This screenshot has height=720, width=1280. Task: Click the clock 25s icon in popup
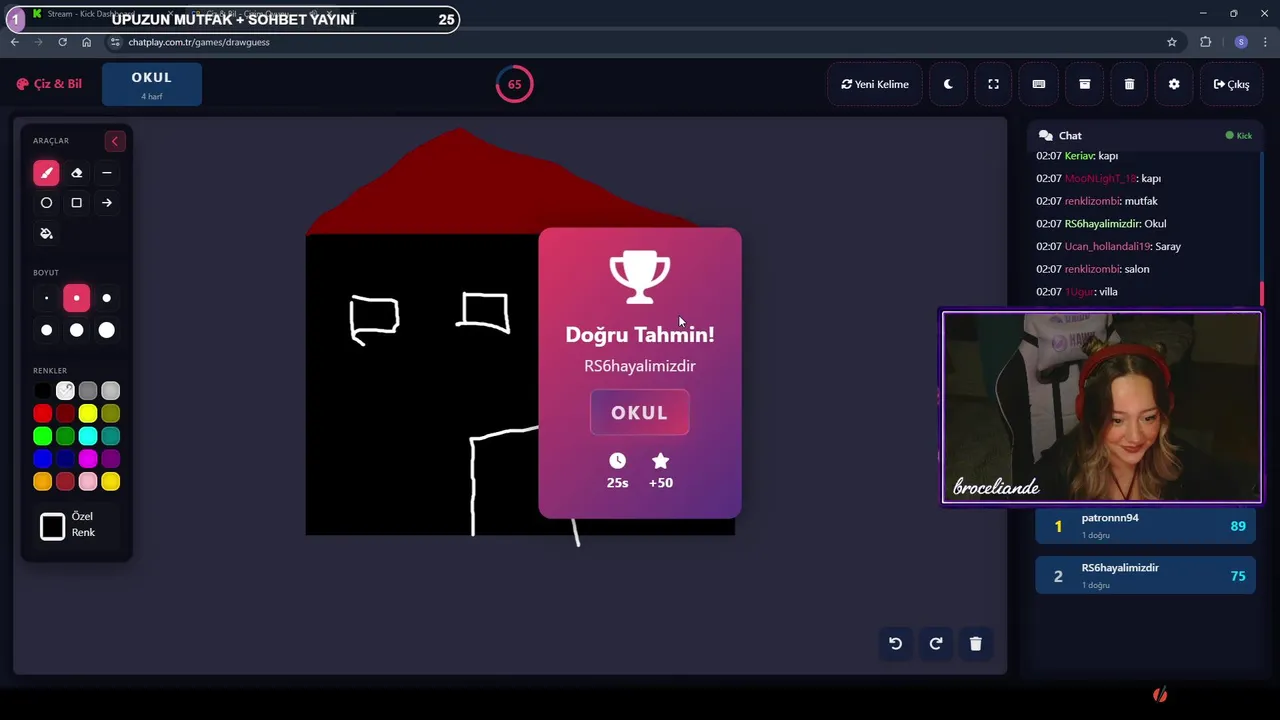(617, 461)
